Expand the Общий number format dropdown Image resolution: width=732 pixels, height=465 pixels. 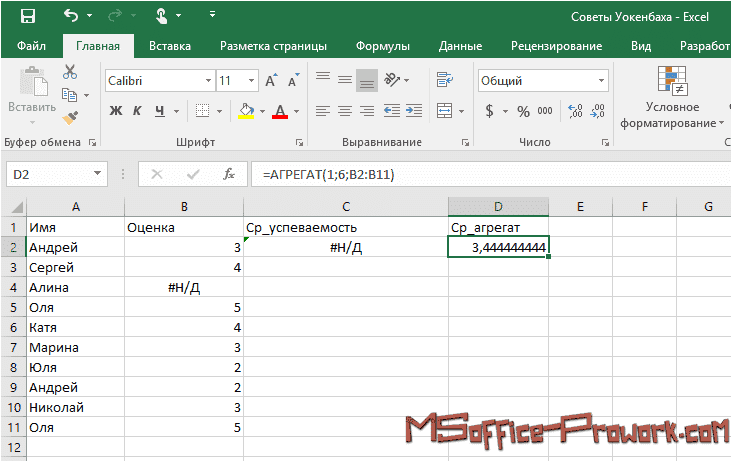click(x=603, y=81)
